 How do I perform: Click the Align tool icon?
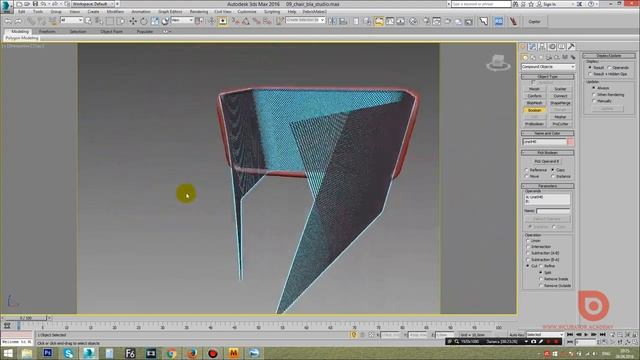coord(343,21)
